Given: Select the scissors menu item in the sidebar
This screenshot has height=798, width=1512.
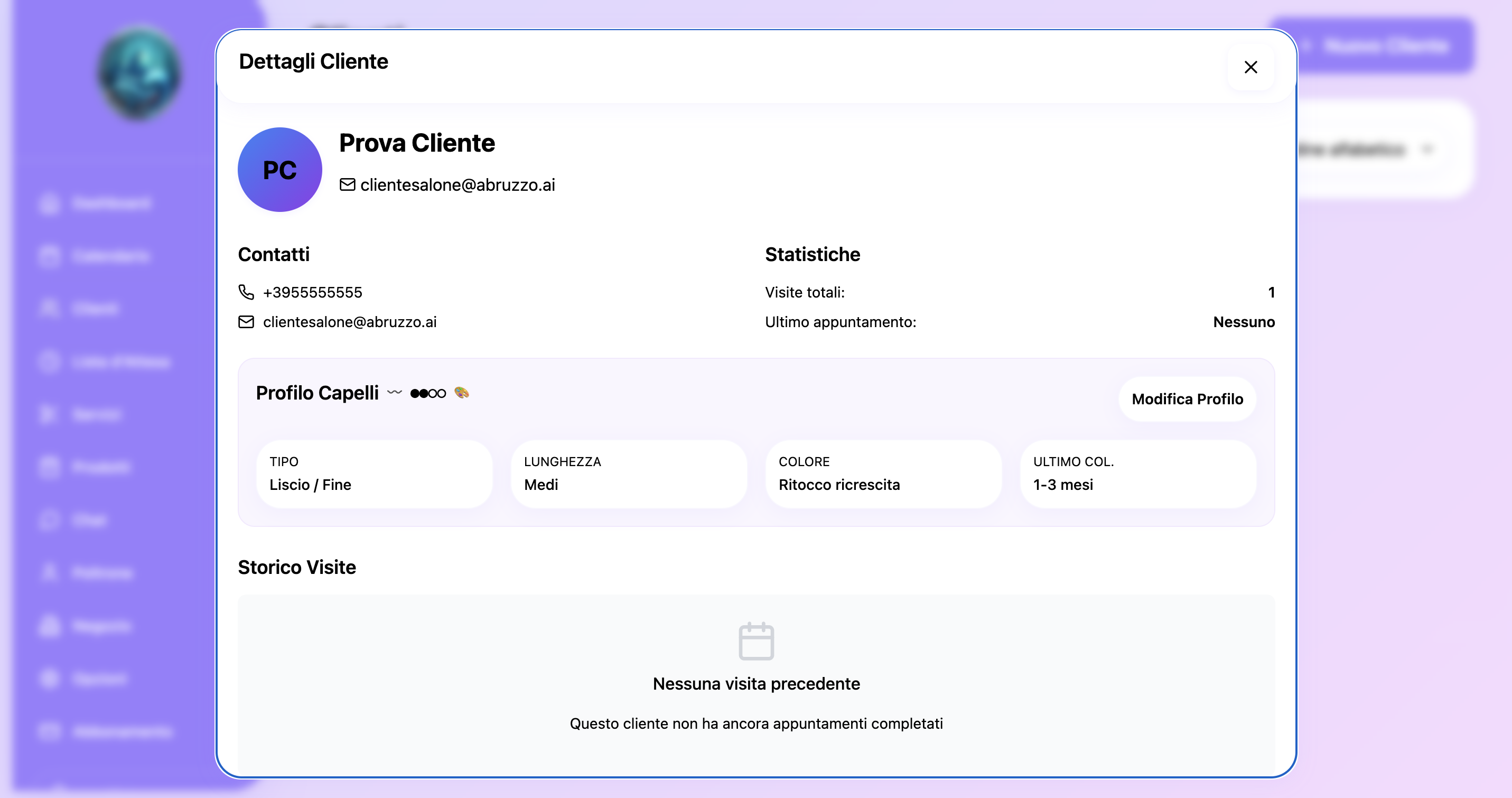Looking at the screenshot, I should [x=49, y=414].
